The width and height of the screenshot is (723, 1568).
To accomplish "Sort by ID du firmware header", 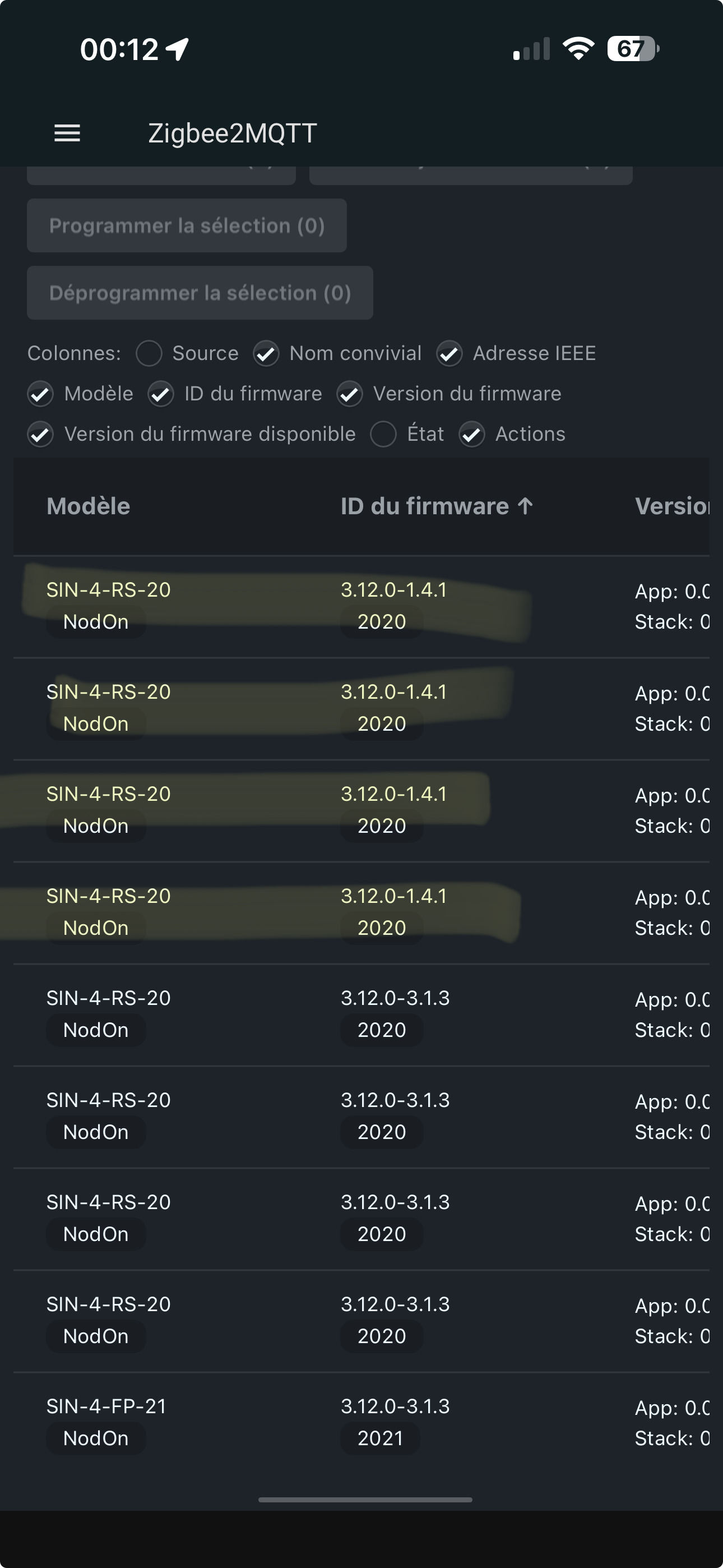I will click(x=424, y=506).
